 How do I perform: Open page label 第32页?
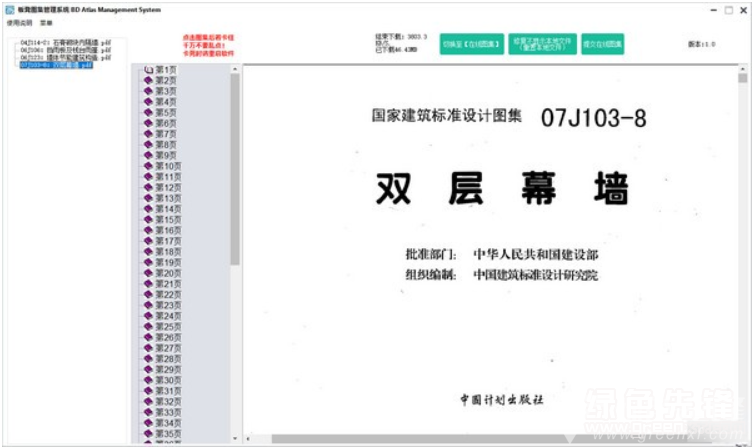tap(168, 402)
